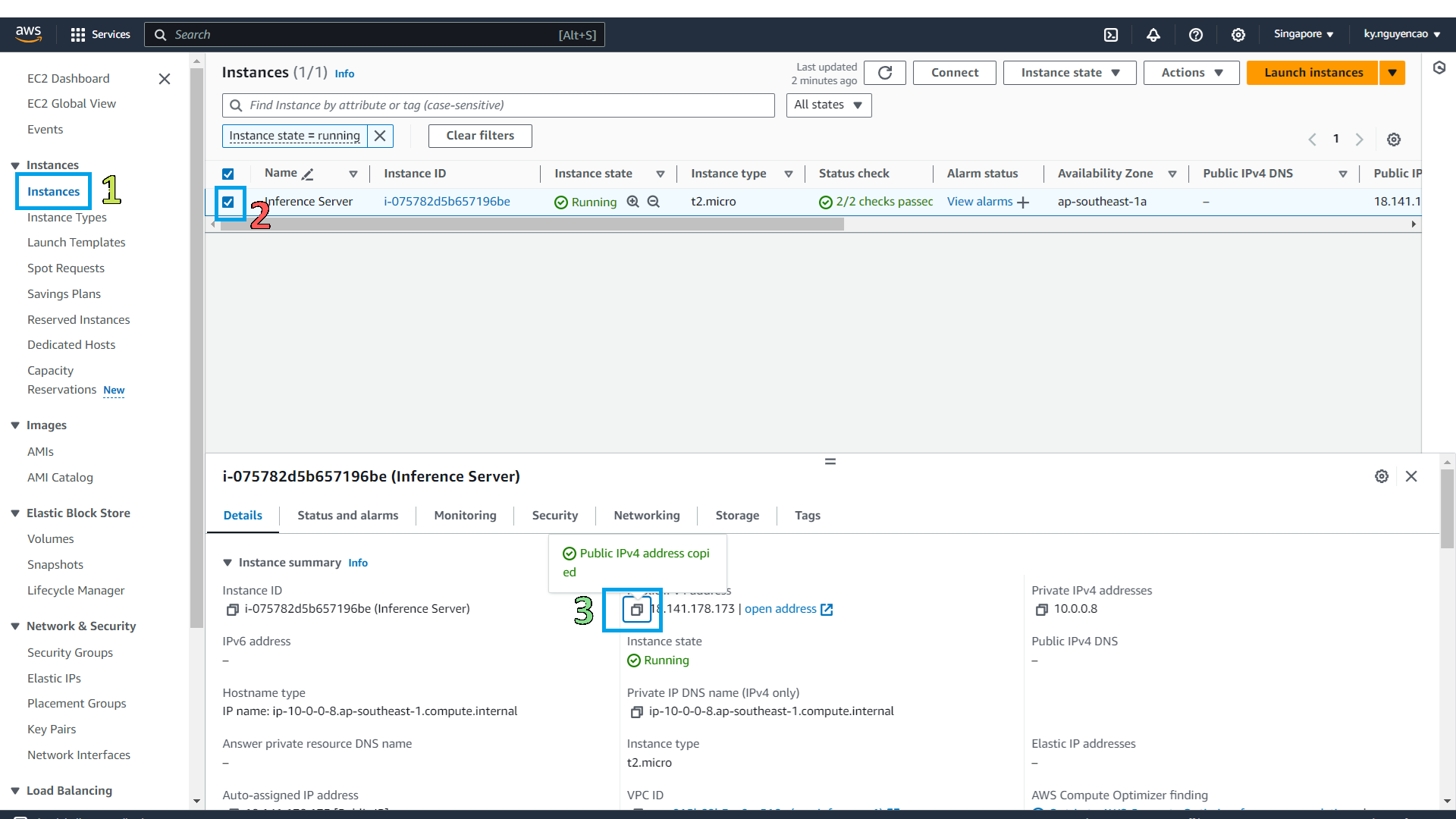Image resolution: width=1456 pixels, height=819 pixels.
Task: Collapse the Images sidebar section
Action: (x=15, y=425)
